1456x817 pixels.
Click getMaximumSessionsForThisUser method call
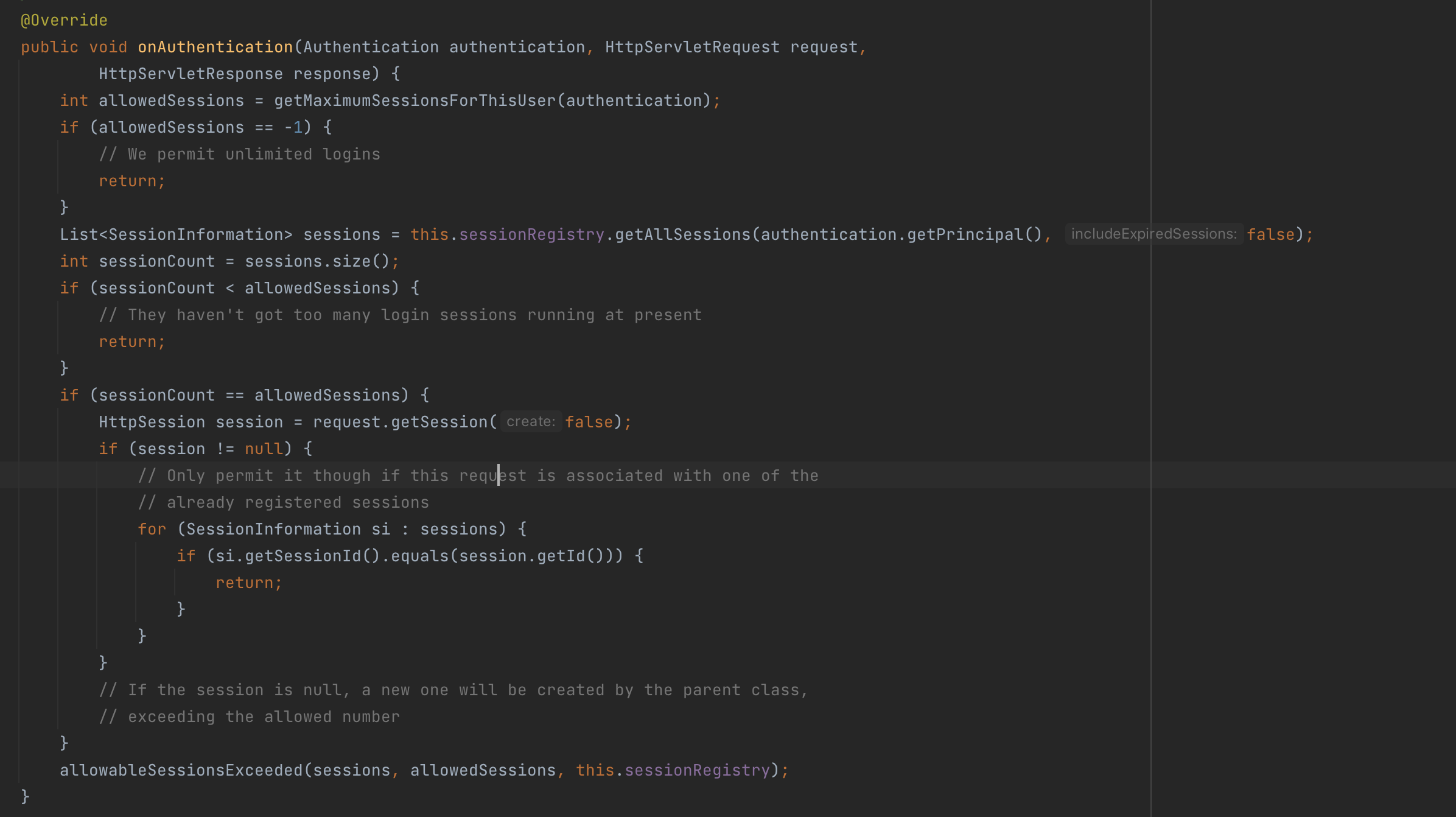[415, 100]
